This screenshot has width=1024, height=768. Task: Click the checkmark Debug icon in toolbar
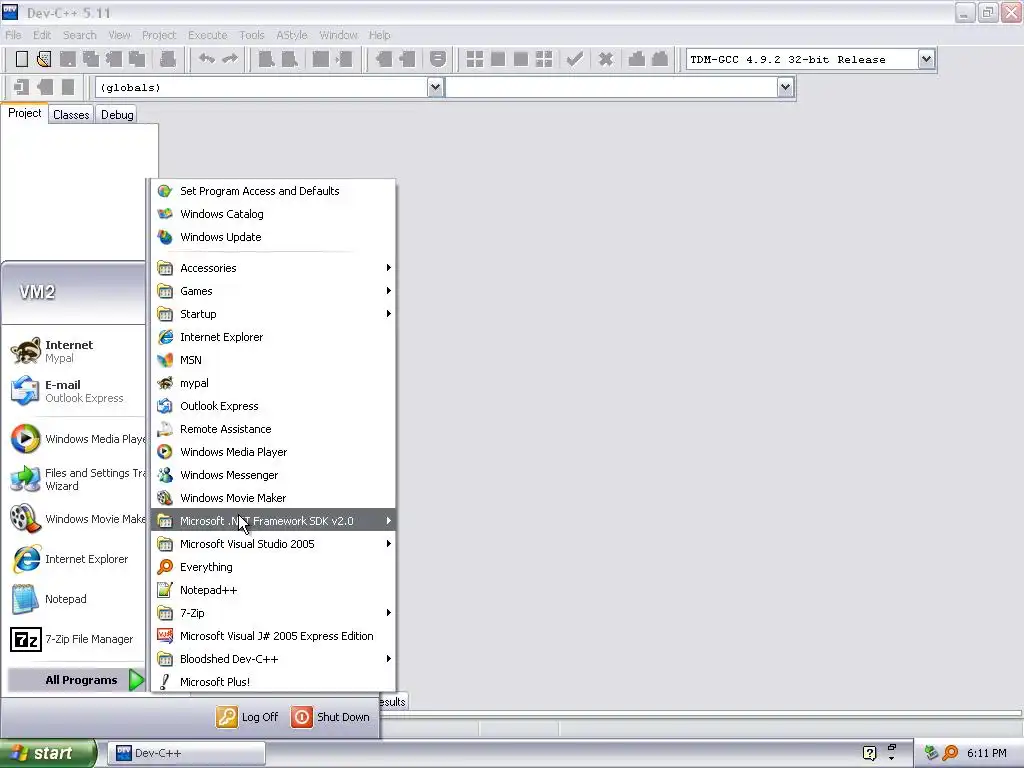575,59
